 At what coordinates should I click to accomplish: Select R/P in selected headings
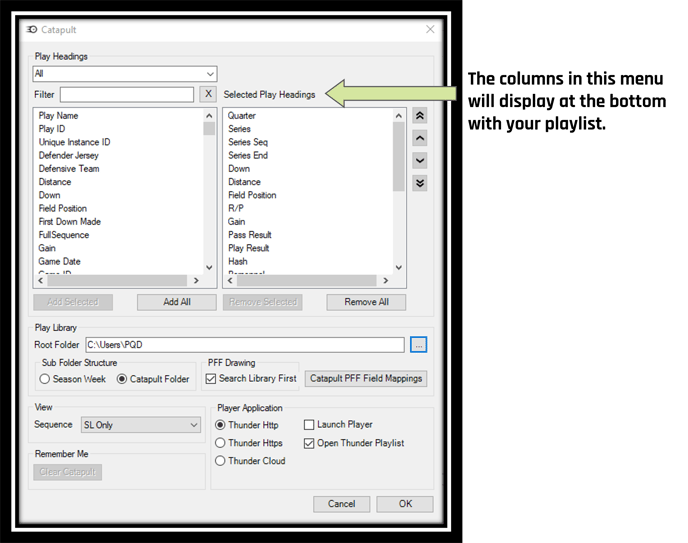(236, 208)
